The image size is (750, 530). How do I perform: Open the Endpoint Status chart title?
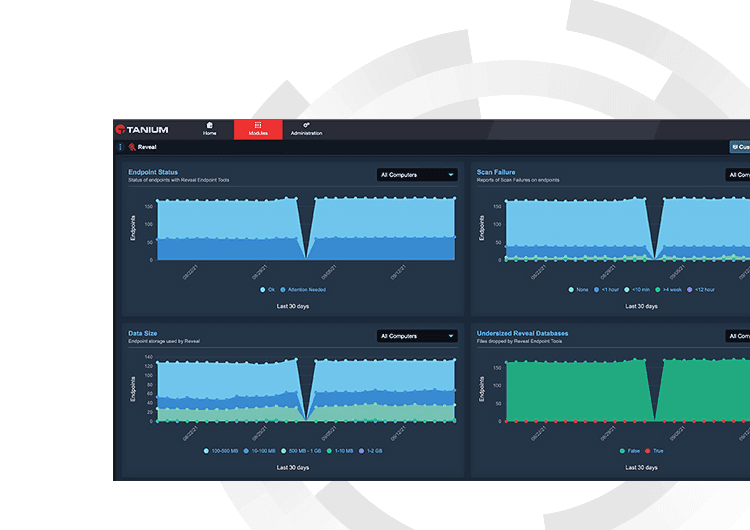pyautogui.click(x=153, y=172)
